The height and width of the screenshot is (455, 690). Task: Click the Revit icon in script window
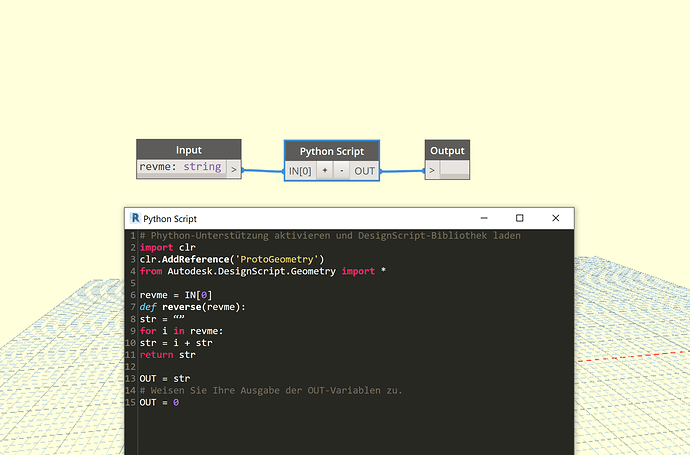coord(135,218)
